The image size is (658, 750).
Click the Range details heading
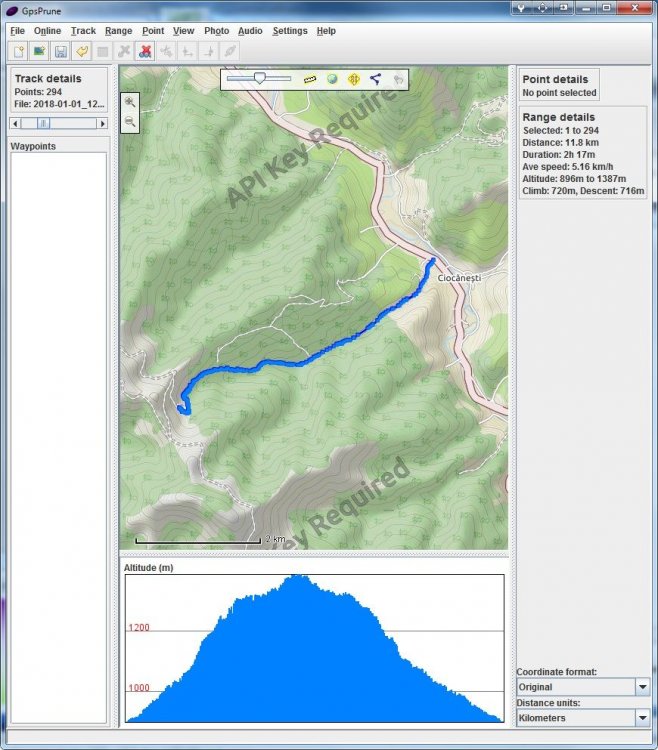559,117
